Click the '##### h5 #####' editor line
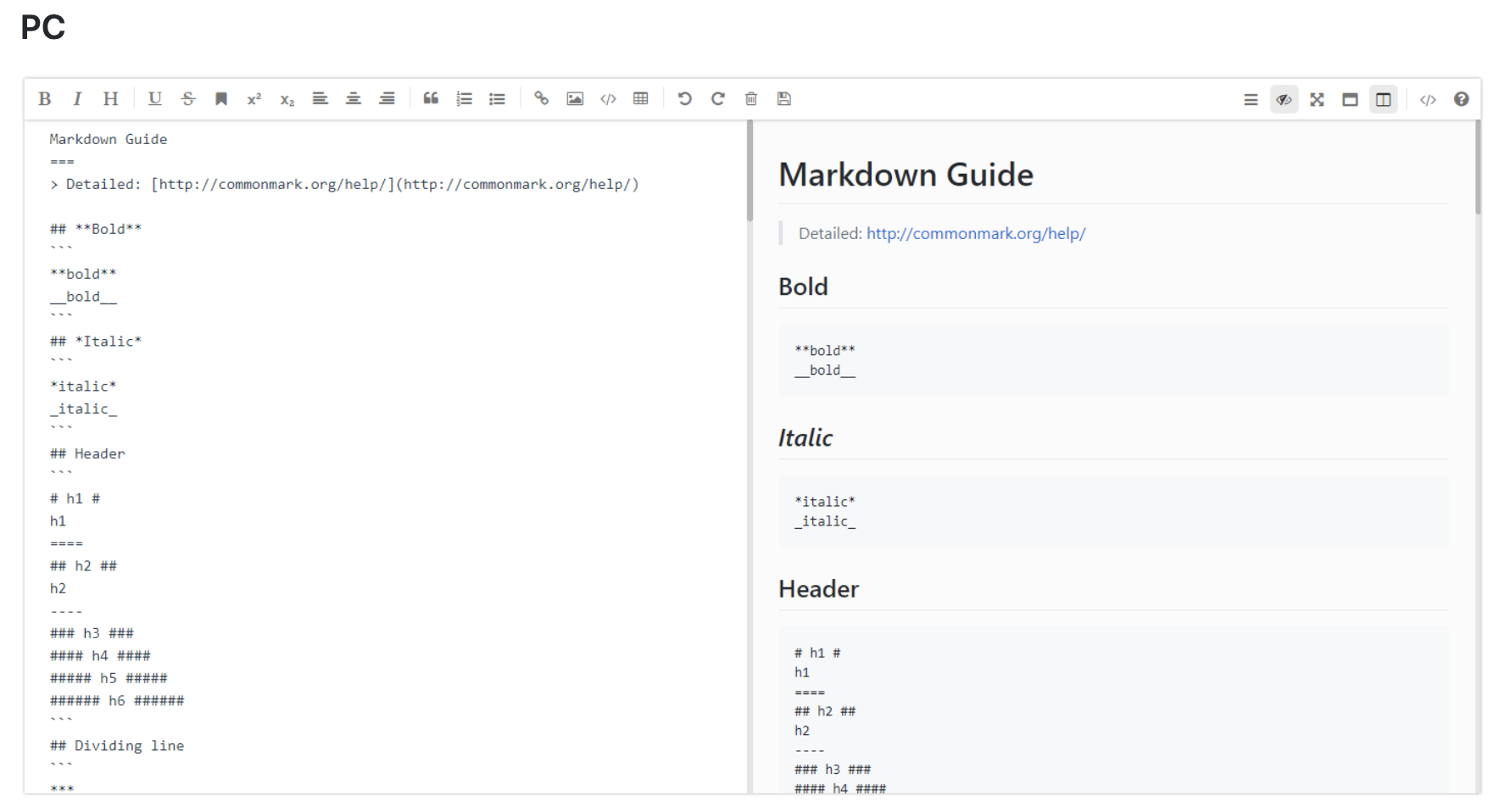 pyautogui.click(x=109, y=678)
